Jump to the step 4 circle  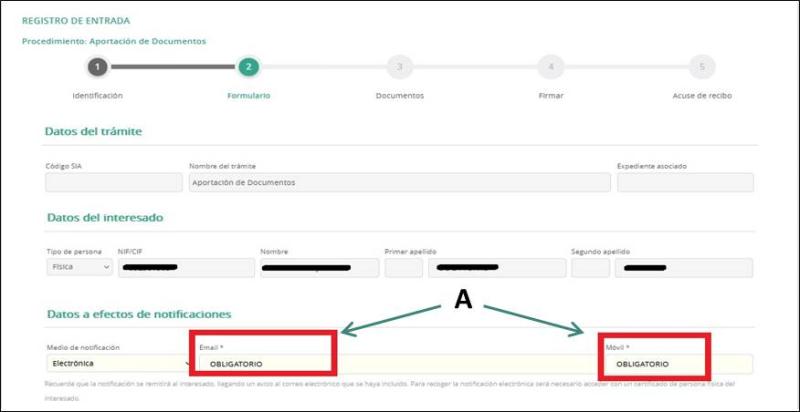[550, 67]
